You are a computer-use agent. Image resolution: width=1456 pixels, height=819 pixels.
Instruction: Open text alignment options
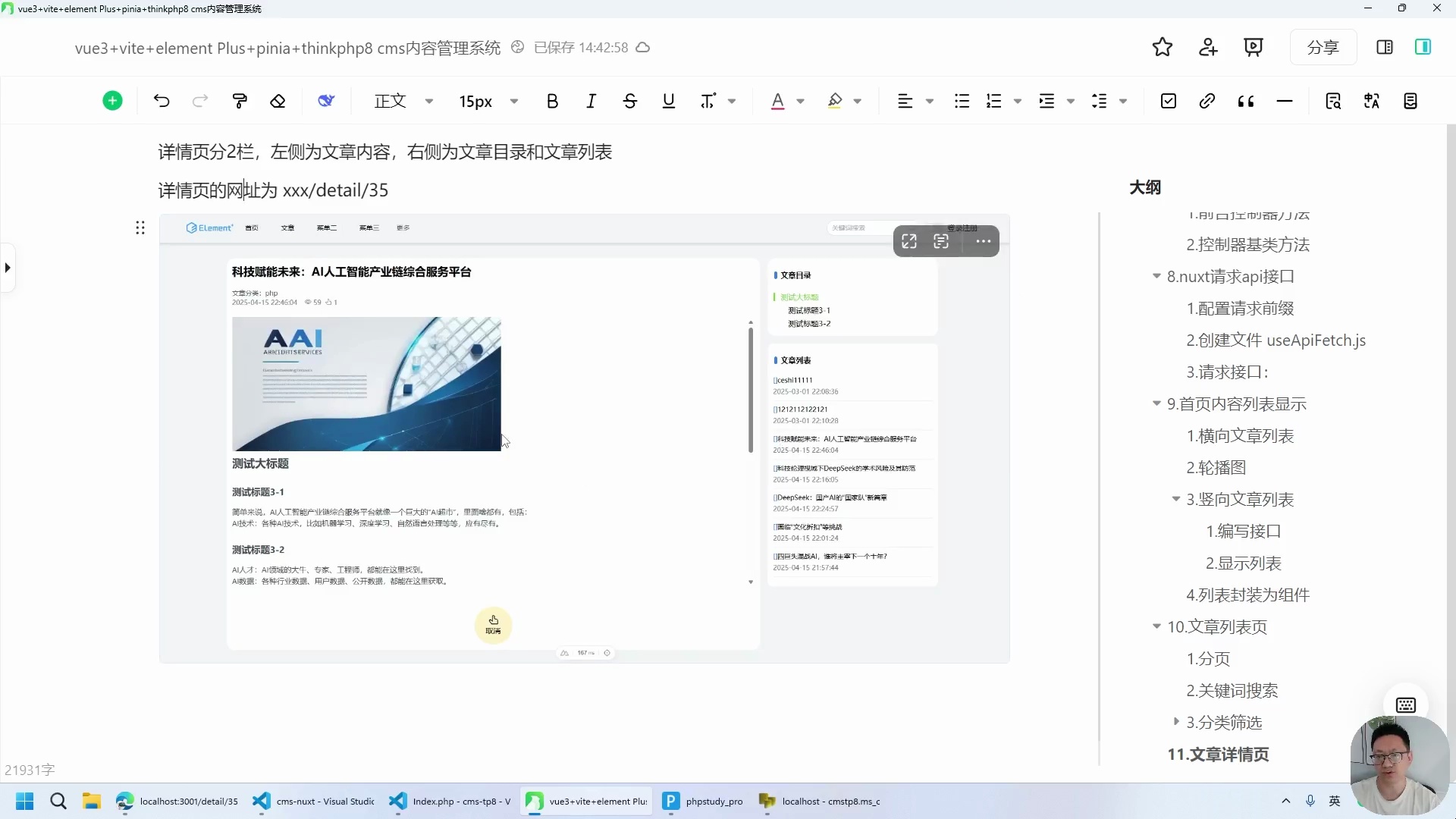pos(915,101)
